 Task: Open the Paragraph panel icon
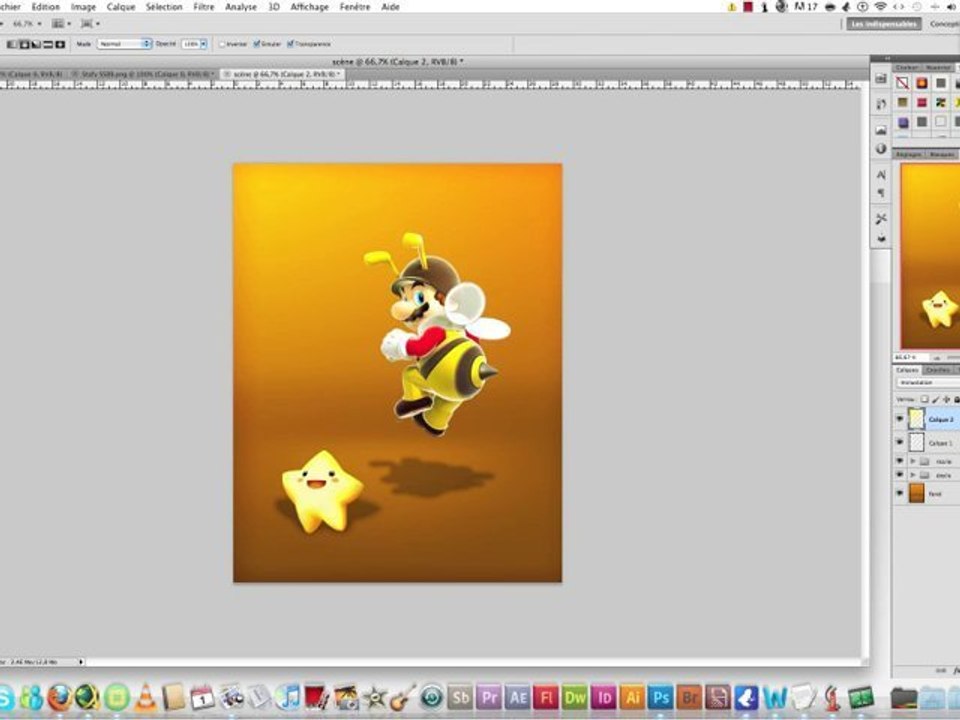[x=881, y=193]
